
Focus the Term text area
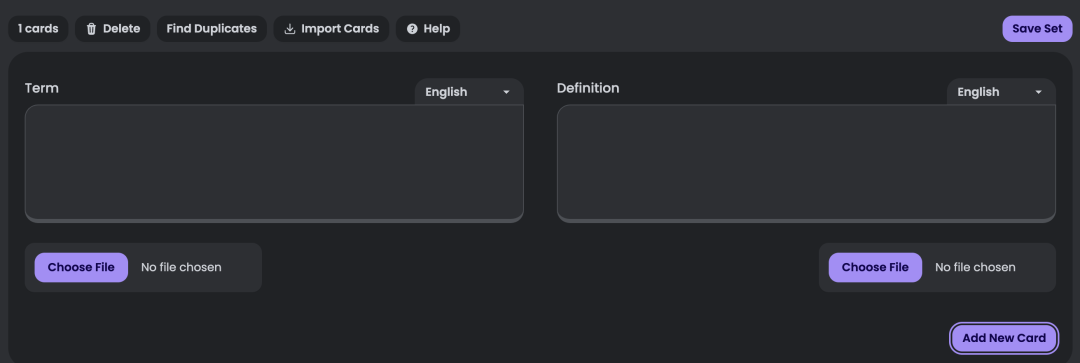(x=274, y=163)
